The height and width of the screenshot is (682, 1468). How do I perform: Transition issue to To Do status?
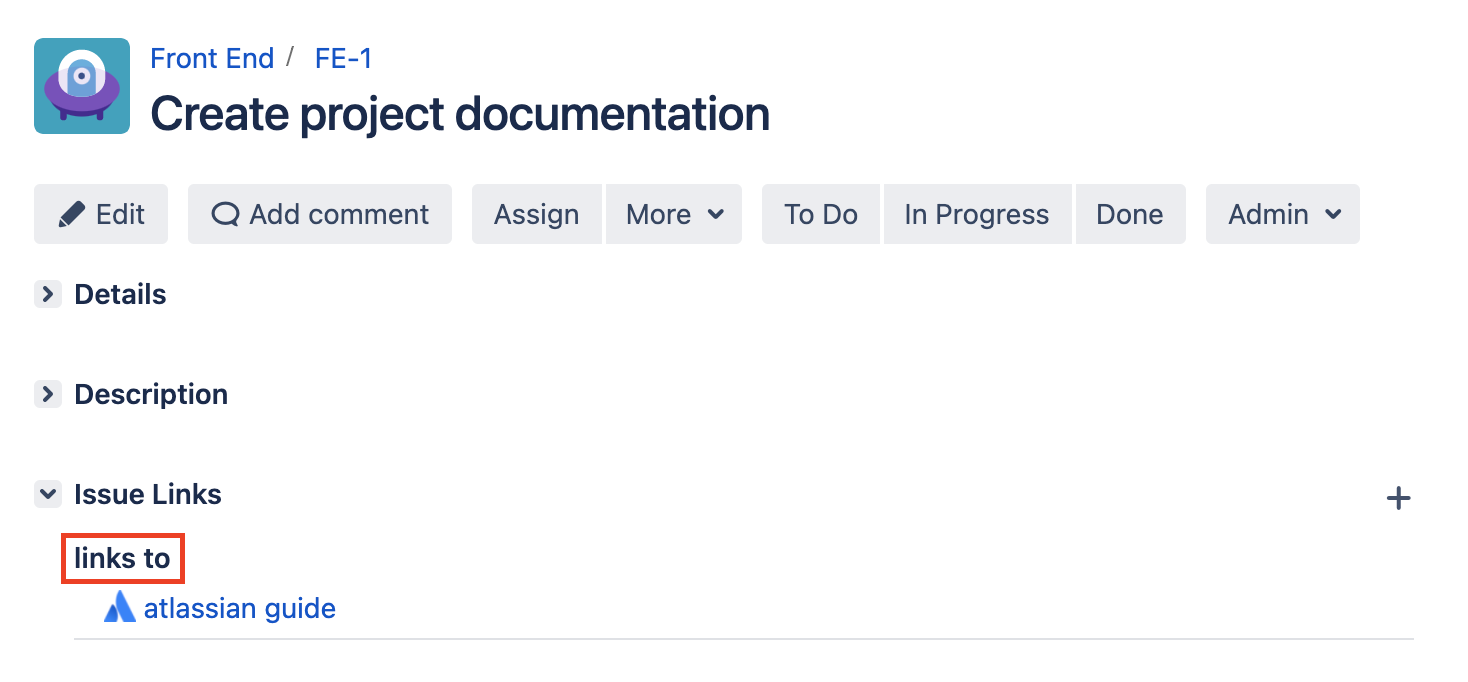click(821, 214)
